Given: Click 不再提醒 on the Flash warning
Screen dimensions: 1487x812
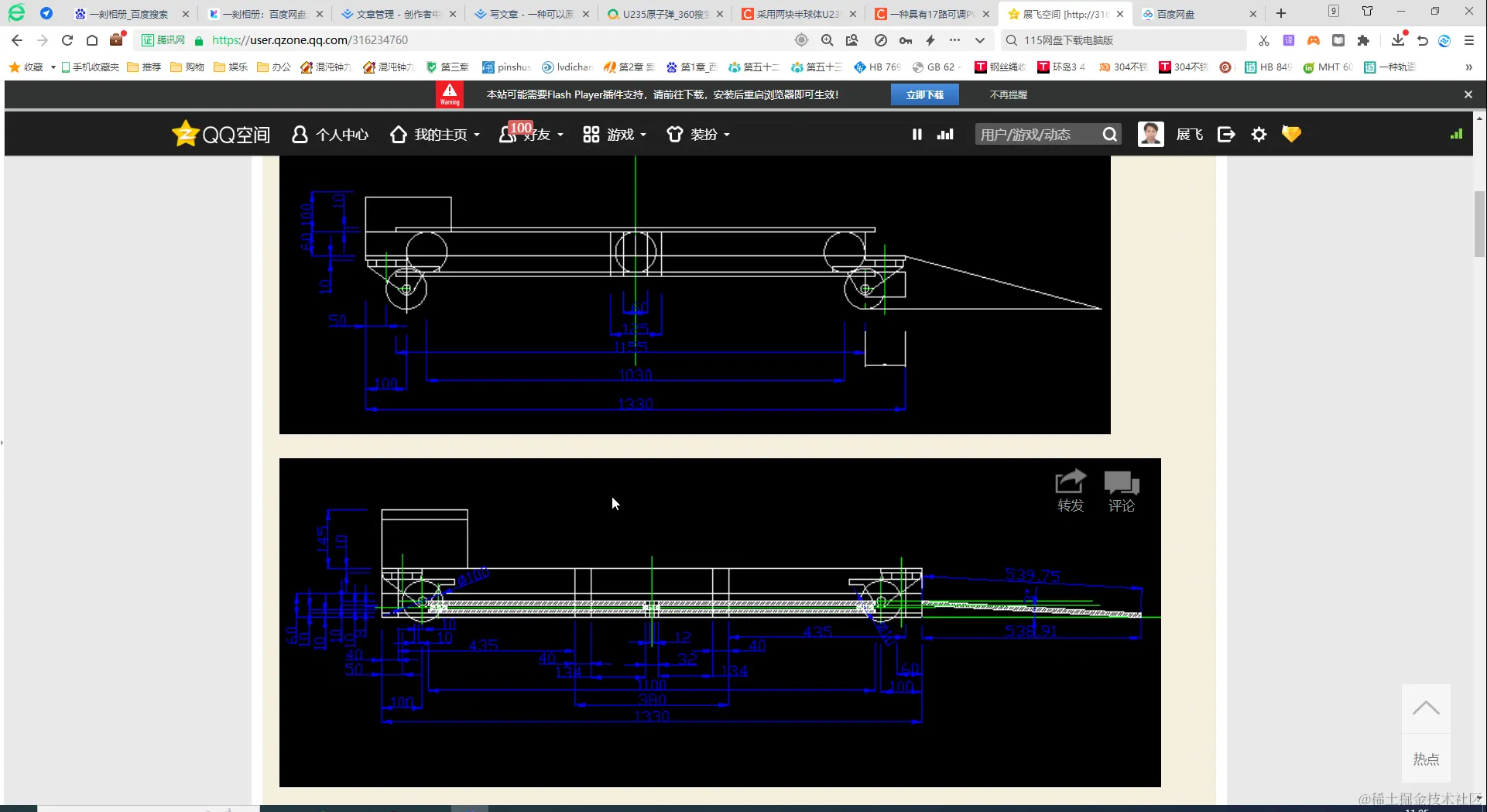Looking at the screenshot, I should tap(1009, 94).
